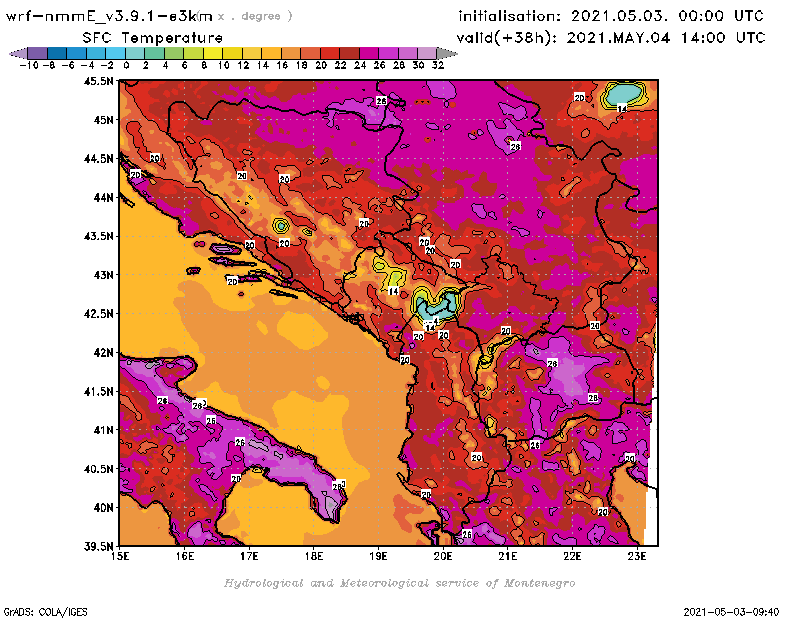Click the red legend swatch between 20 and 22
The image size is (800, 618).
pos(330,53)
